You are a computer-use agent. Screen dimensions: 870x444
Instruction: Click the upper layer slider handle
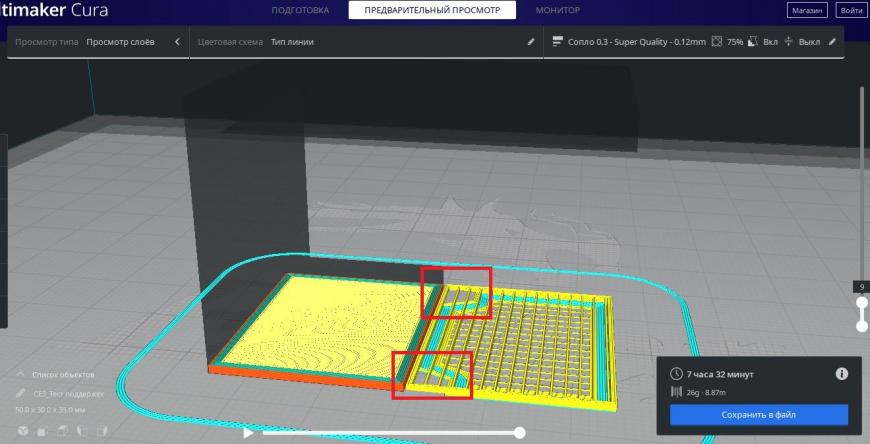click(x=862, y=302)
